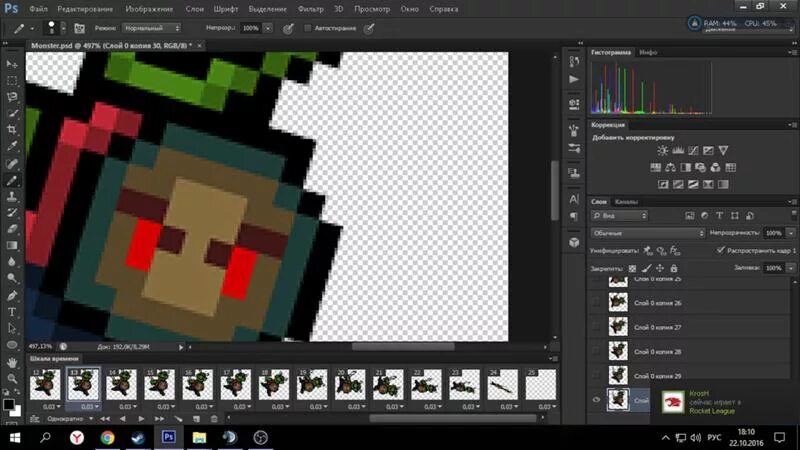
Task: Enable the Auto-erase checkbox
Action: (308, 28)
